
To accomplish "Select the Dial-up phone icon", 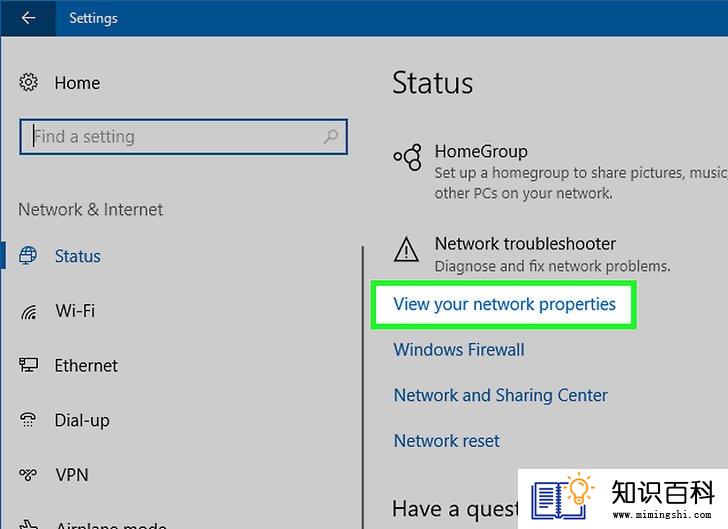I will point(28,419).
